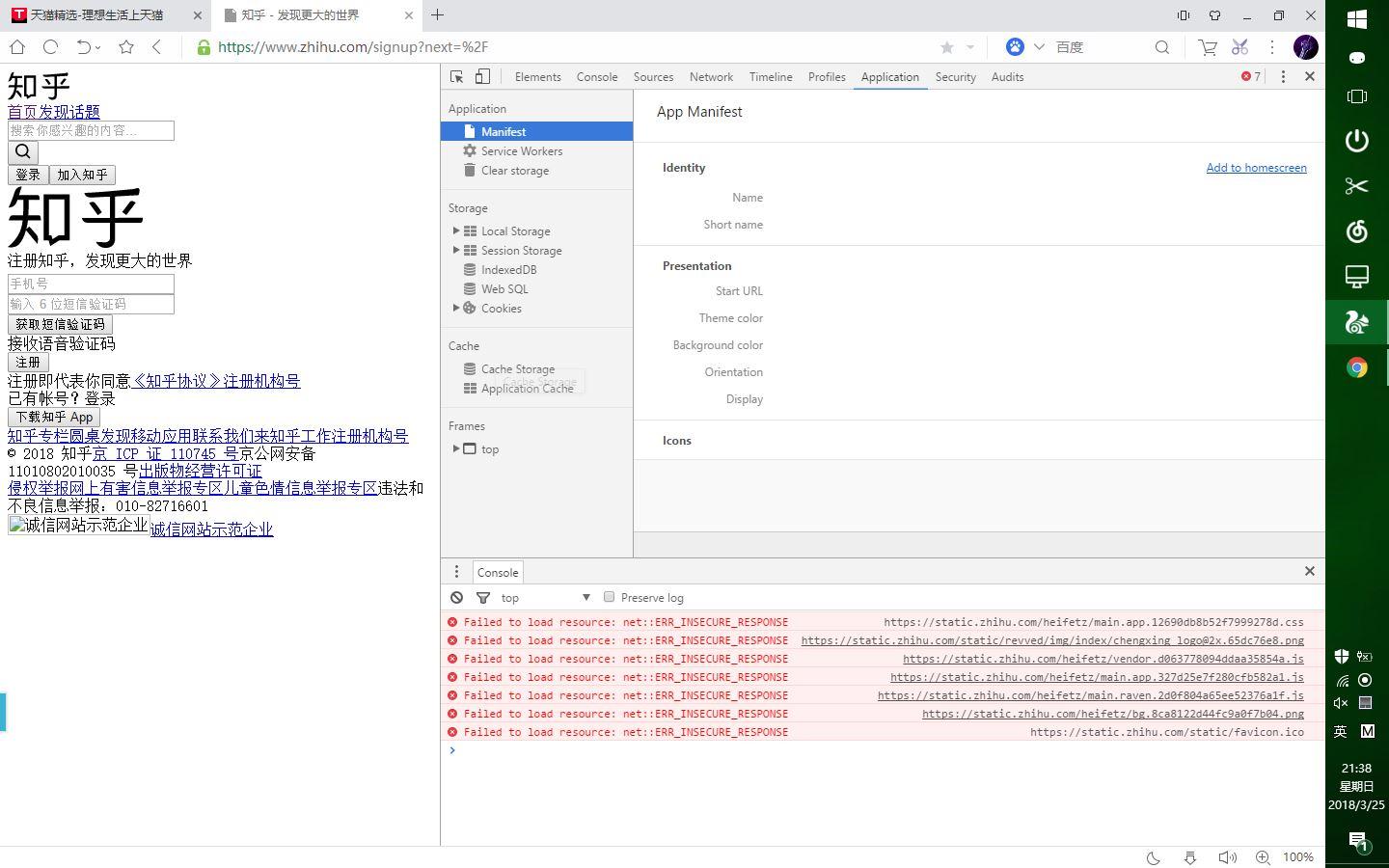Screen dimensions: 1389x868
Task: Open the Audits tab
Action: (1007, 77)
